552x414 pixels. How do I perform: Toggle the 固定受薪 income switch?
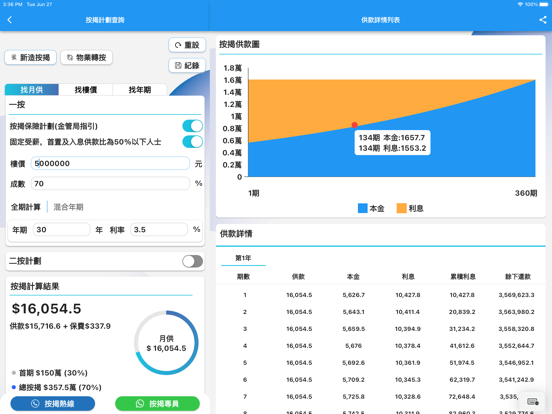[x=192, y=142]
